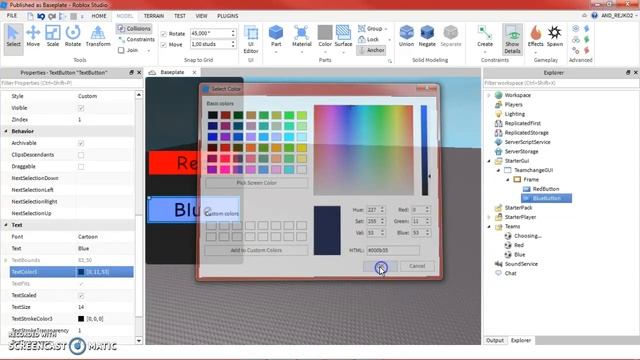Click the Undo icon in title toolbar
Image resolution: width=640 pixels, height=360 pixels.
point(41,16)
